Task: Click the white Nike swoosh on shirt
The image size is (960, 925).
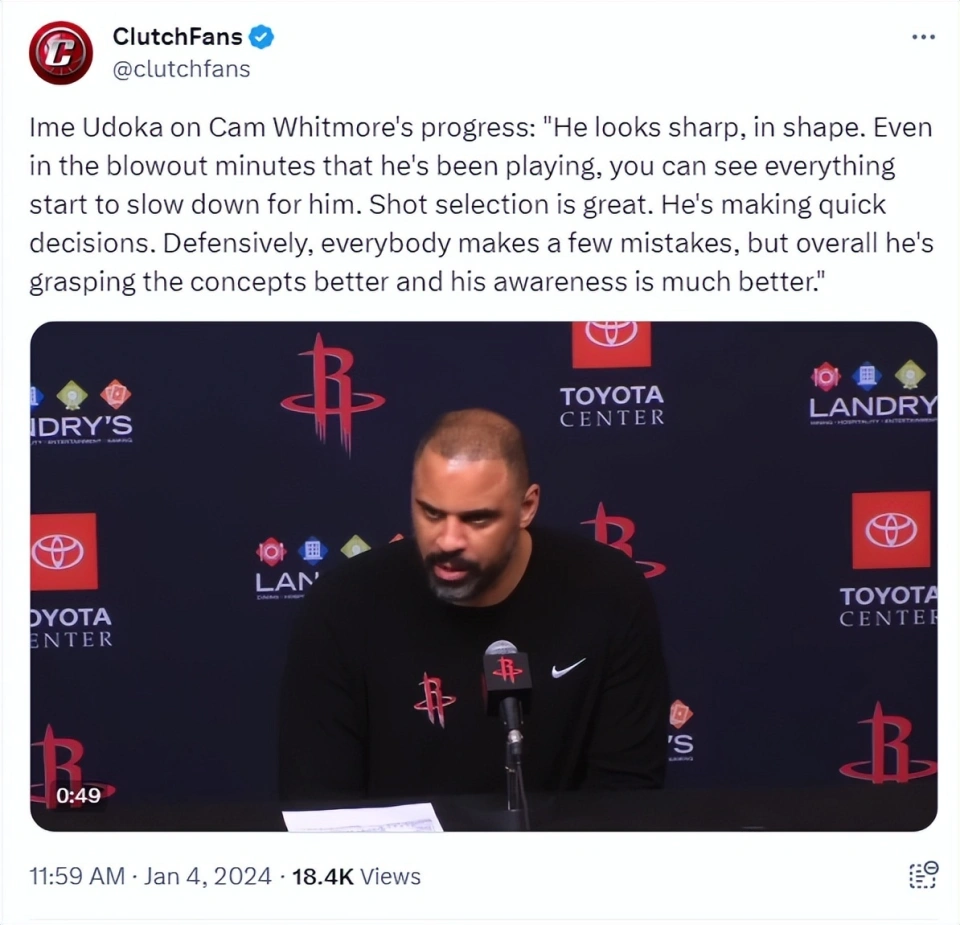Action: [x=568, y=668]
